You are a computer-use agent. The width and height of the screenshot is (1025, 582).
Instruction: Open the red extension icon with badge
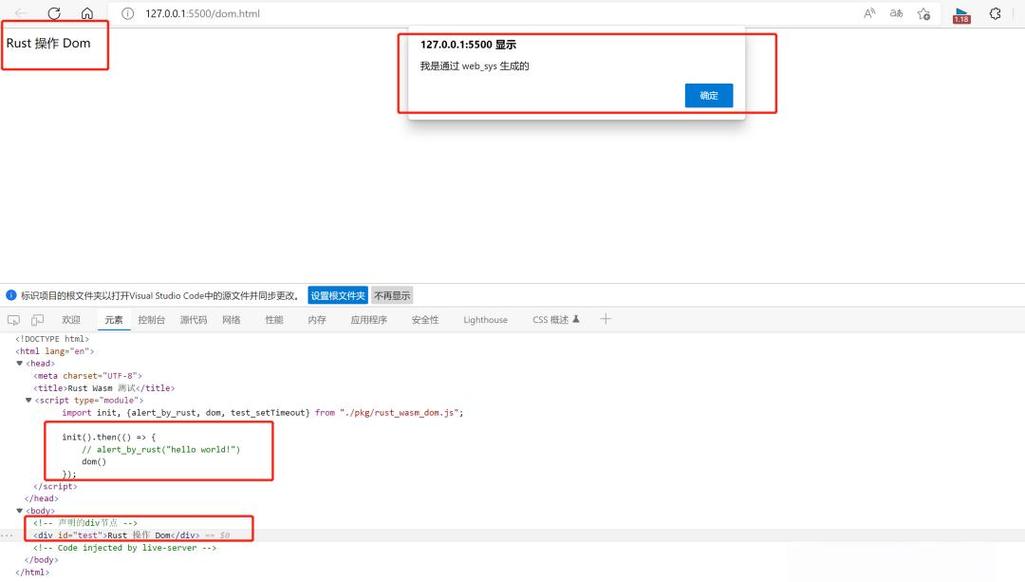pyautogui.click(x=962, y=15)
